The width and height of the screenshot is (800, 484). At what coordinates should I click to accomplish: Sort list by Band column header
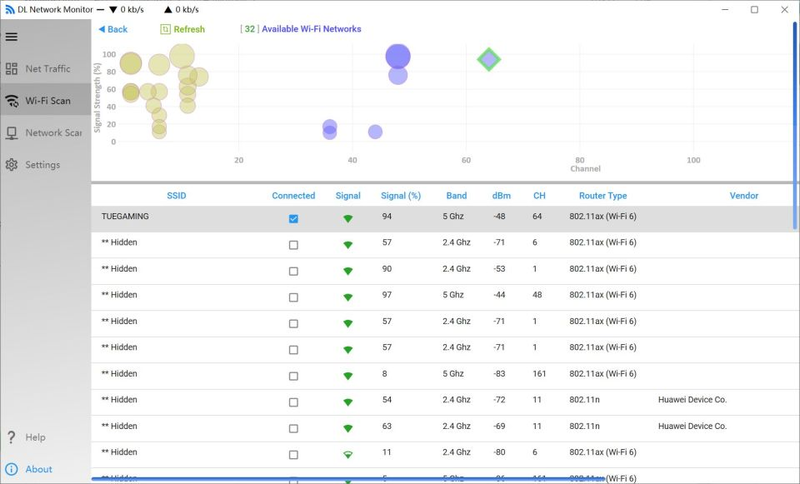pyautogui.click(x=456, y=196)
